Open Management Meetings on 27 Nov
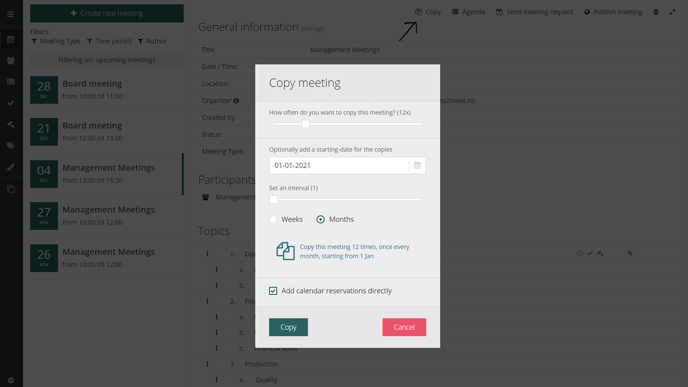The height and width of the screenshot is (387, 688). (x=107, y=216)
